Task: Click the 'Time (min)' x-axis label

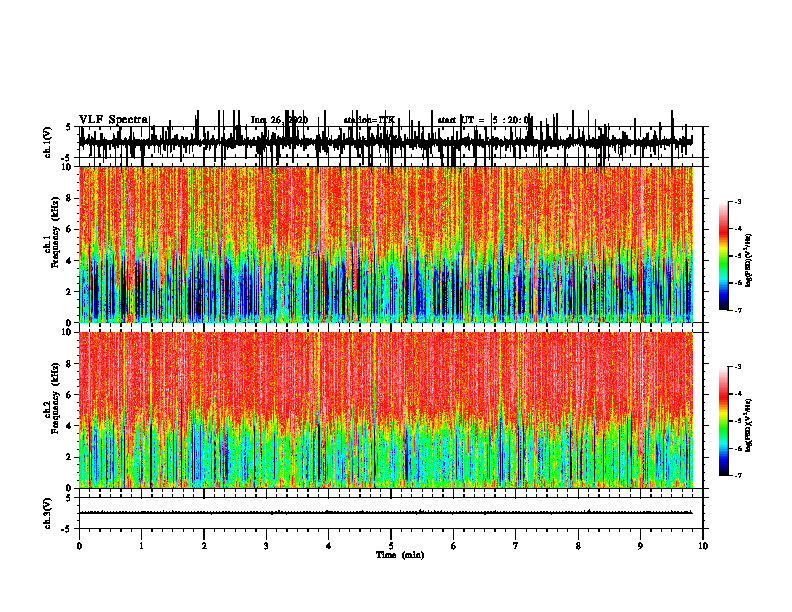Action: pos(400,555)
